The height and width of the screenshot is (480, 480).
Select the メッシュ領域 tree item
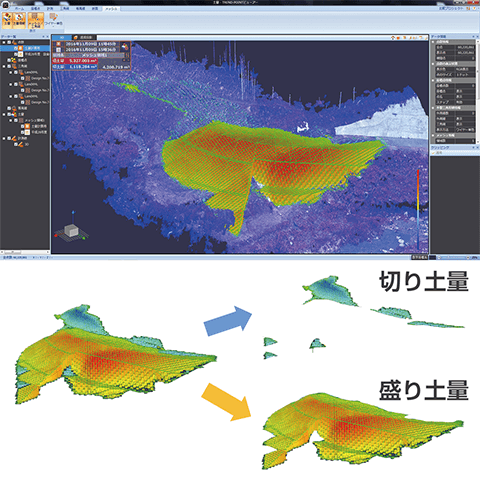tap(35, 120)
